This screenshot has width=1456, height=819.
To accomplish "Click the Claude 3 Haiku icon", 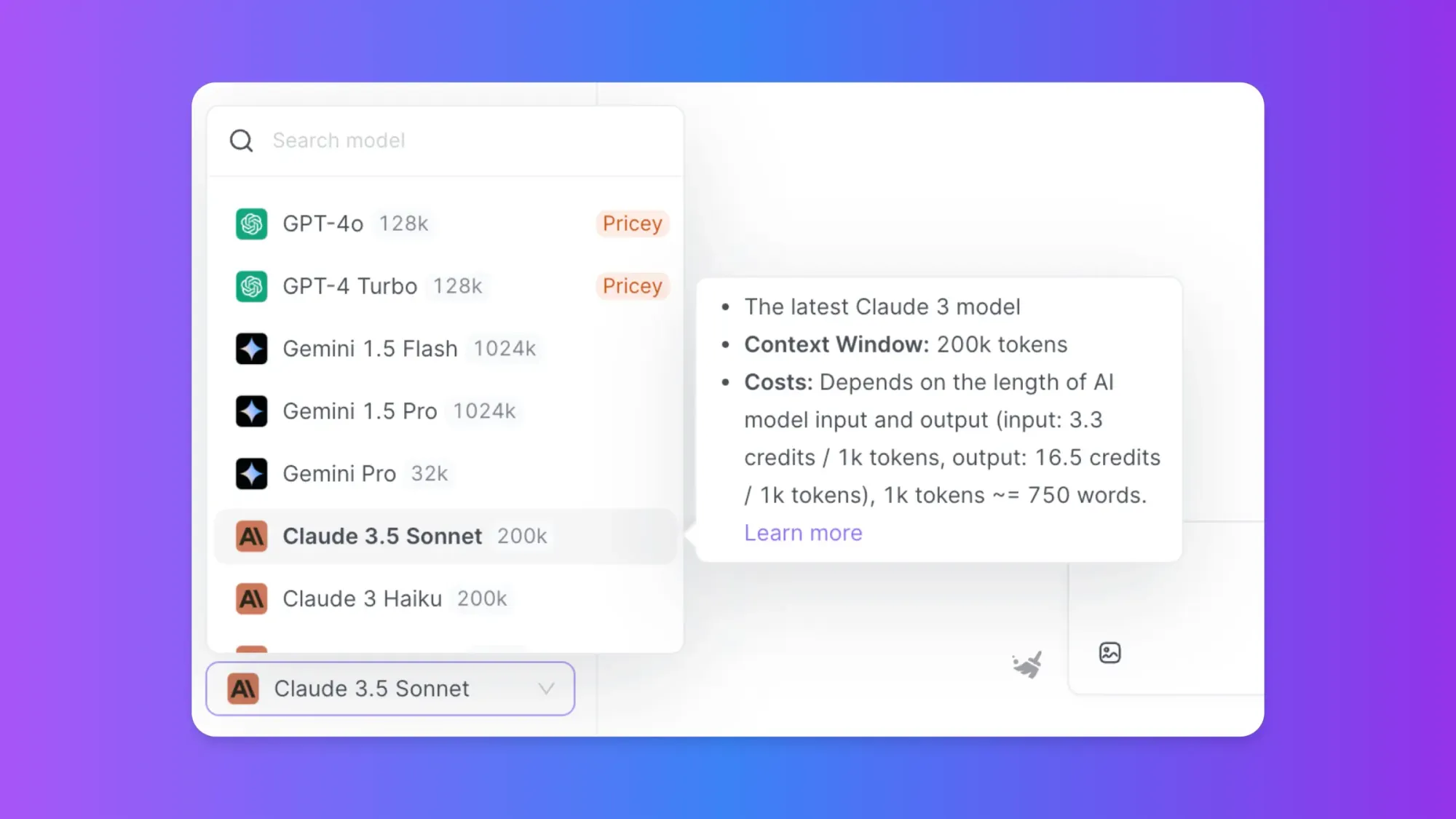I will click(x=251, y=598).
